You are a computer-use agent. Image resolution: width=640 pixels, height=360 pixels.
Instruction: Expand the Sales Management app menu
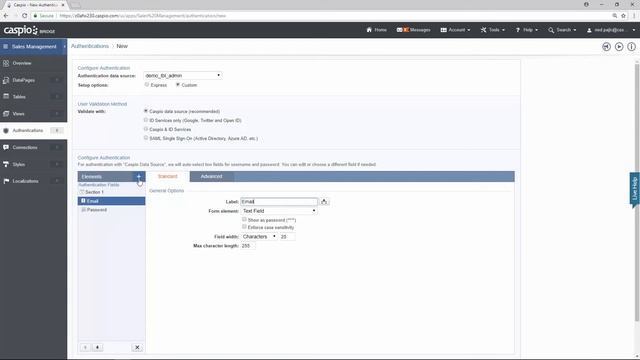click(x=33, y=47)
